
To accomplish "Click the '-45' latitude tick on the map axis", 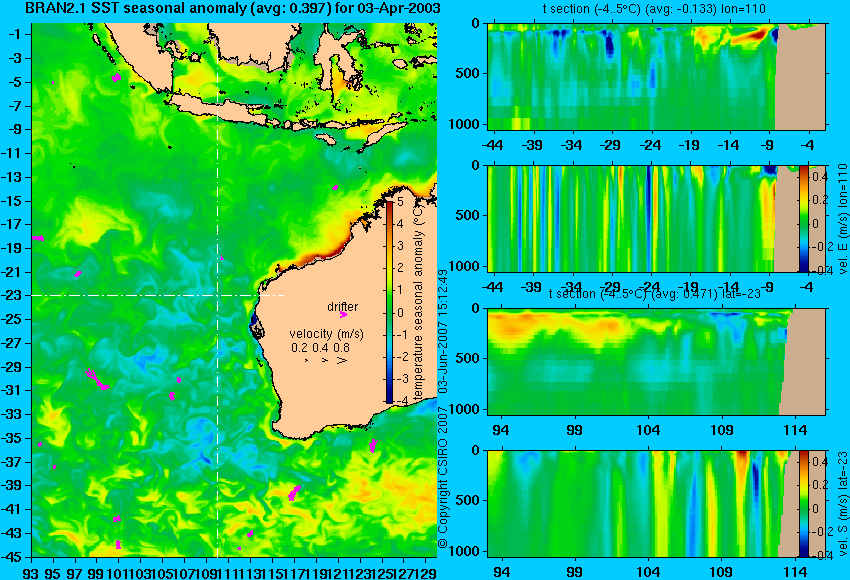I will (12, 557).
